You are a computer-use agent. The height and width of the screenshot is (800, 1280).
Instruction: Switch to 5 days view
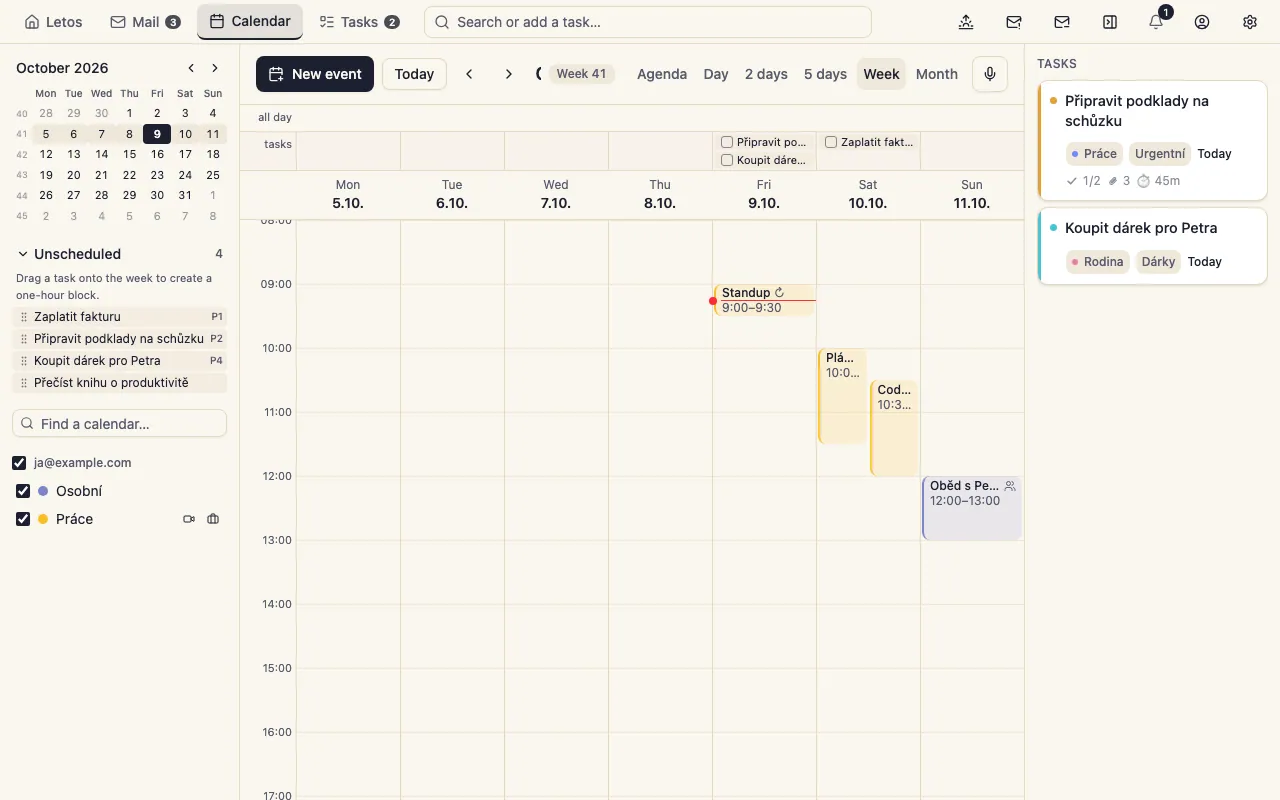(x=825, y=74)
